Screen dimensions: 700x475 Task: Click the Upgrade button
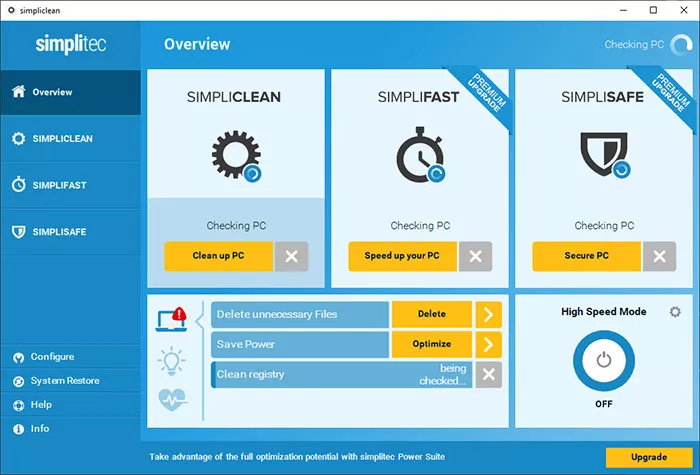[x=649, y=457]
